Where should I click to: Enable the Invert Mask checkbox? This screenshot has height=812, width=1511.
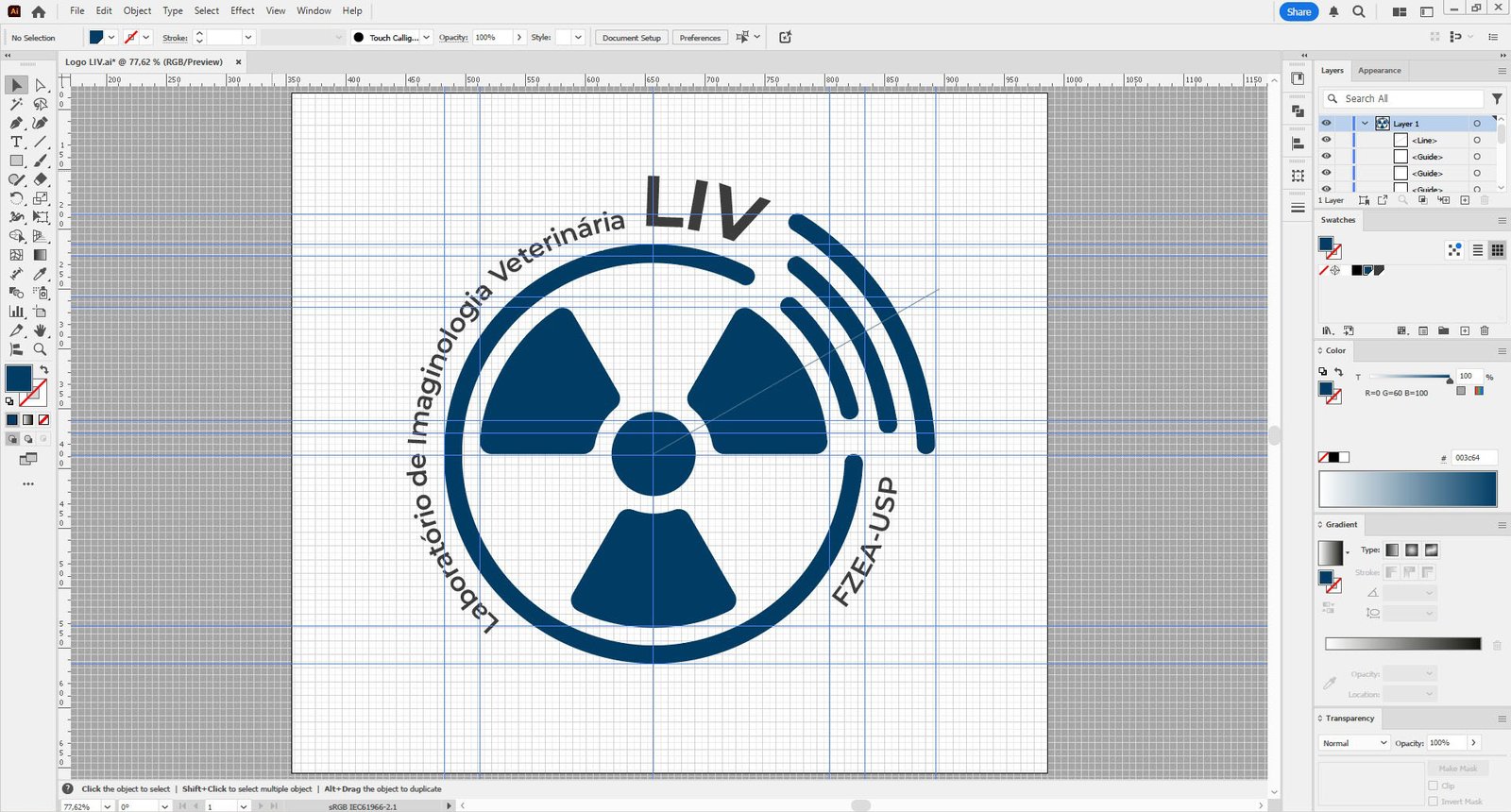click(x=1434, y=802)
